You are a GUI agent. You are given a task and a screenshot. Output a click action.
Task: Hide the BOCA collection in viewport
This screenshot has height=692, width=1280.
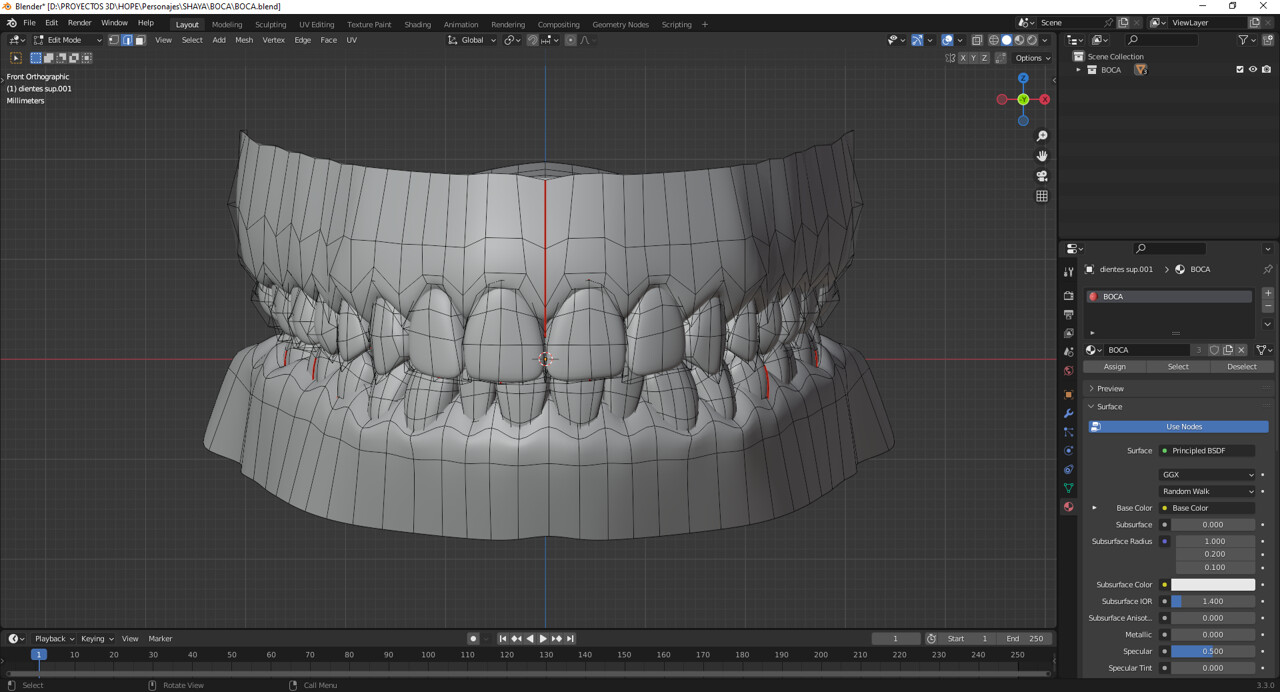pyautogui.click(x=1253, y=70)
